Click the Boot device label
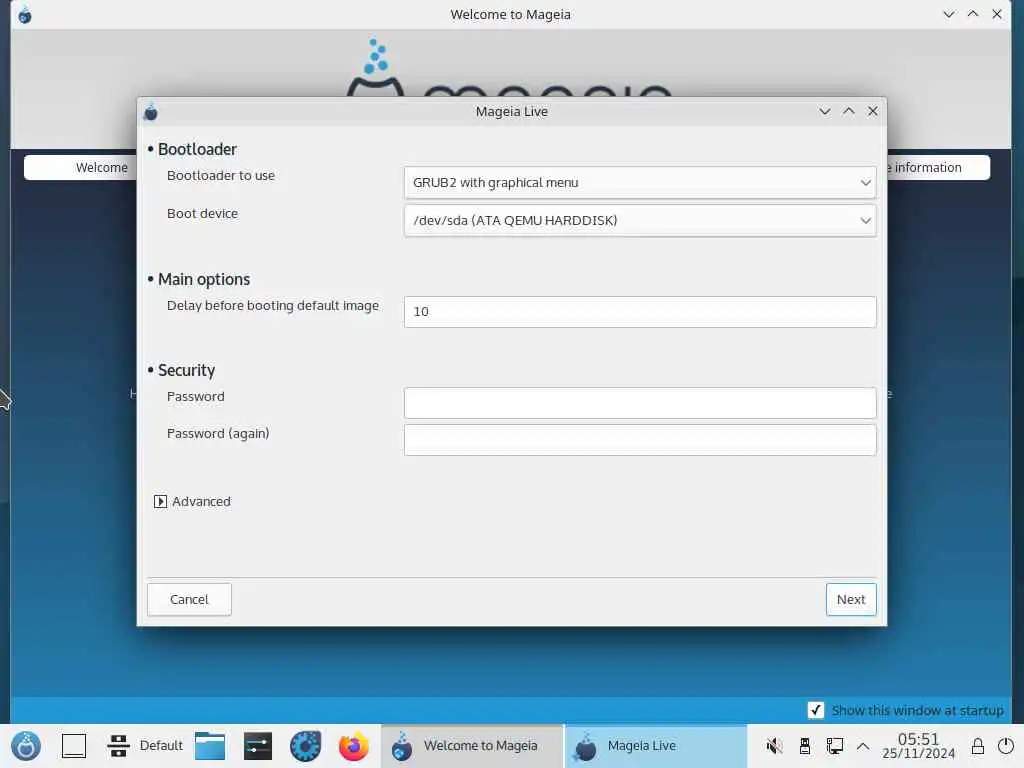1024x768 pixels. pos(202,214)
